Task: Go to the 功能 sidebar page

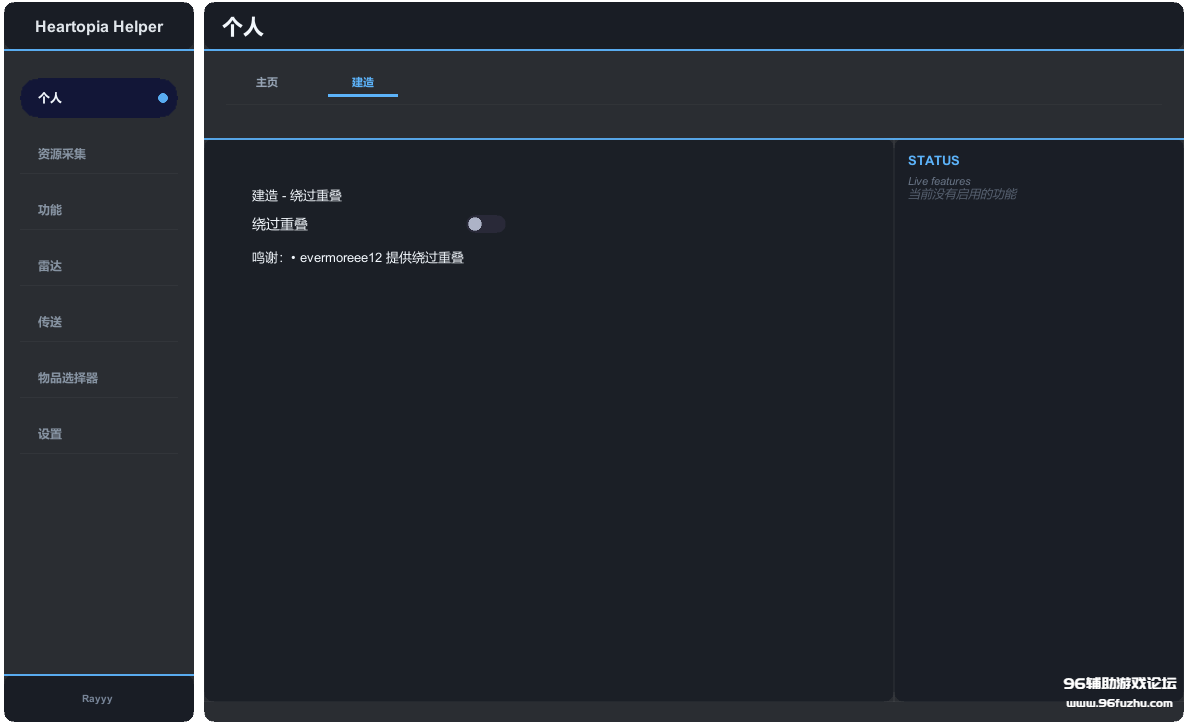Action: 50,210
